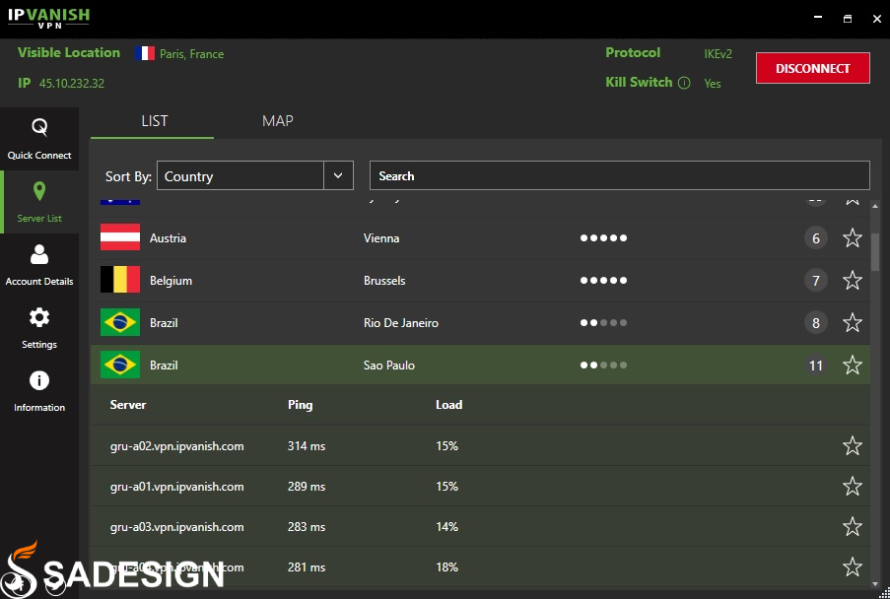
Task: Click the Austria flag
Action: 120,237
